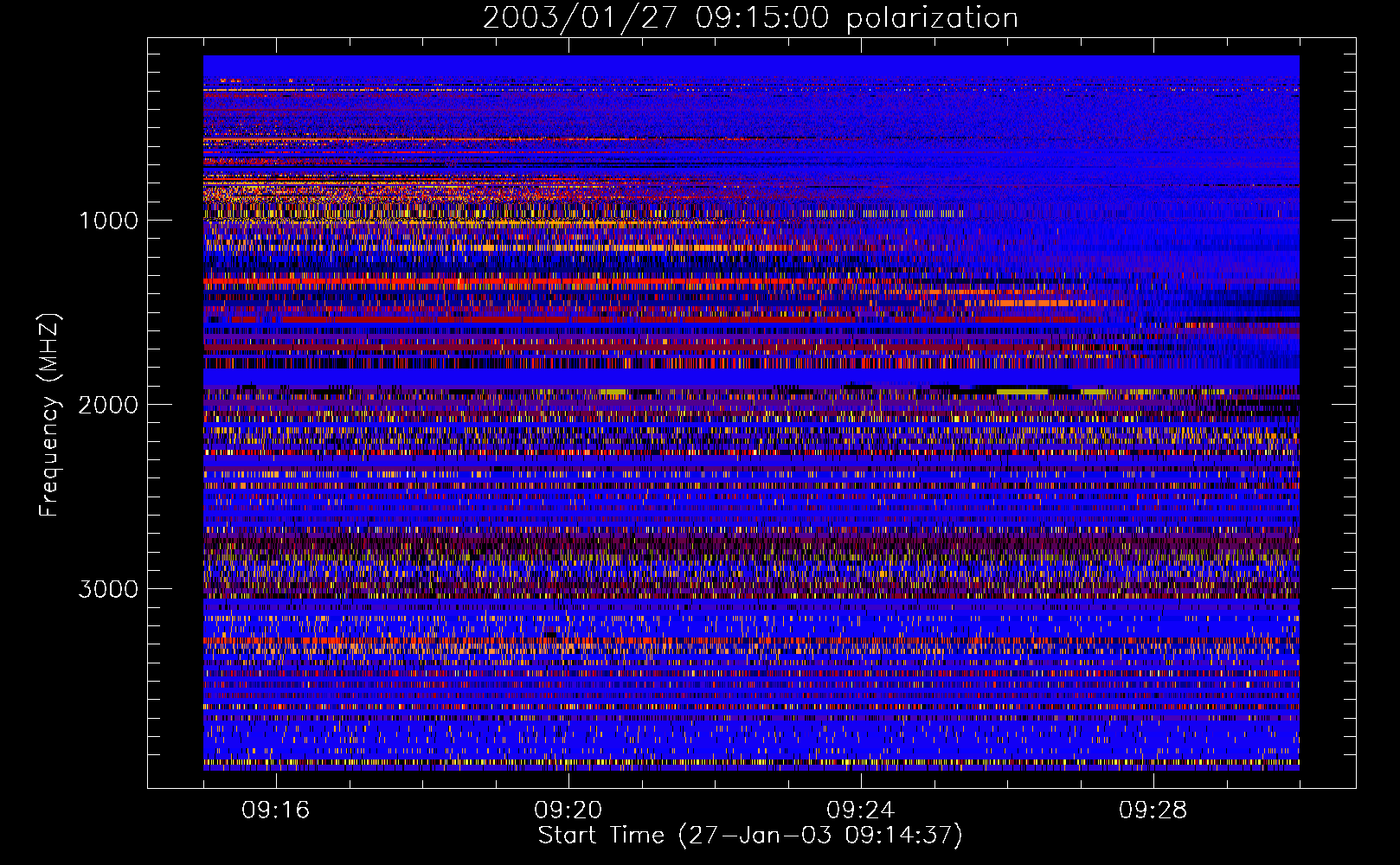Select the 3000 frequency axis label
The image size is (1400, 865).
pyautogui.click(x=108, y=589)
